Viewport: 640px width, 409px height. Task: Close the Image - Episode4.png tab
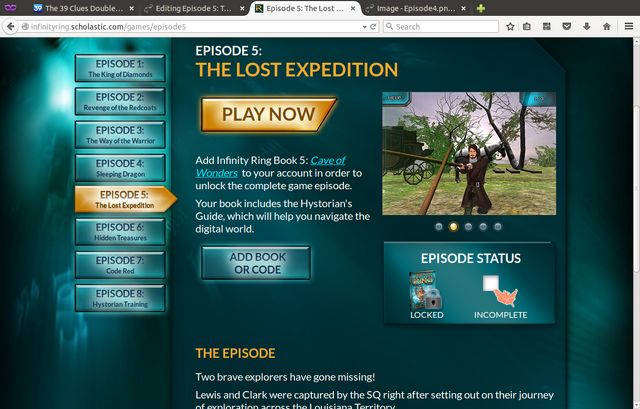click(463, 8)
